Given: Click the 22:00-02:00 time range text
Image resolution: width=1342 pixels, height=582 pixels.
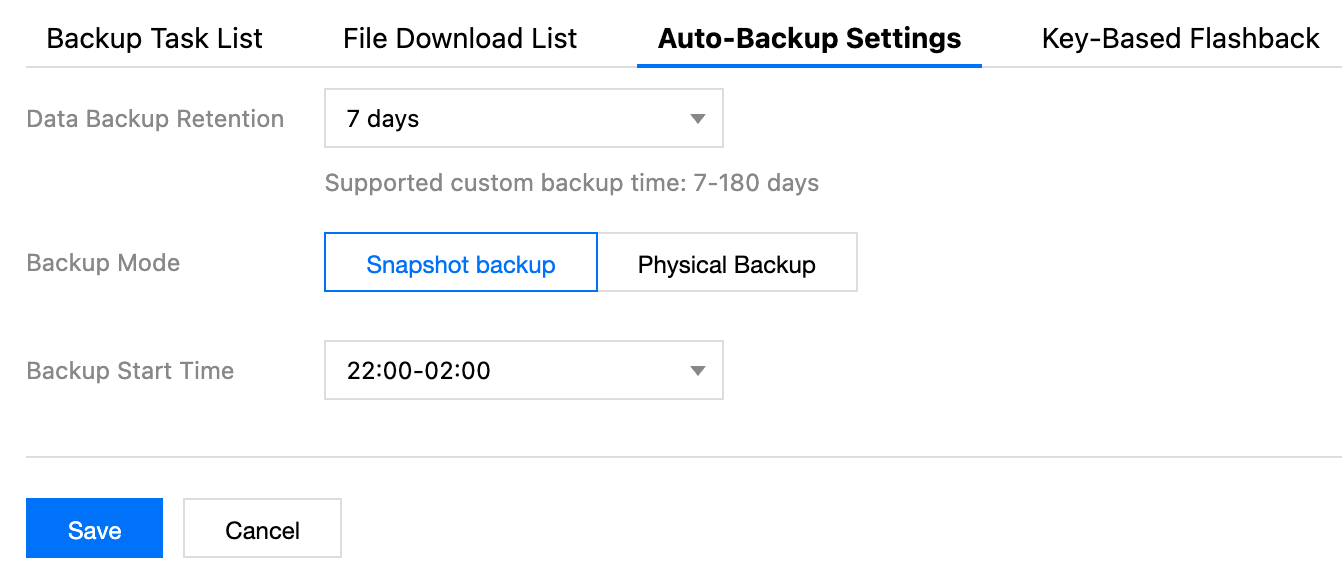Looking at the screenshot, I should click(418, 371).
